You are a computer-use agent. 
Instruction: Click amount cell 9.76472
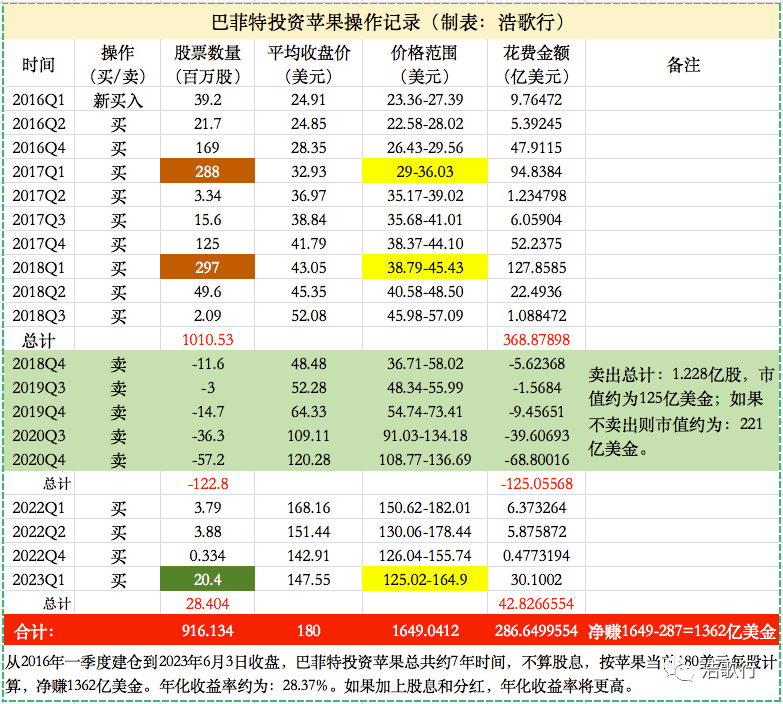[536, 99]
